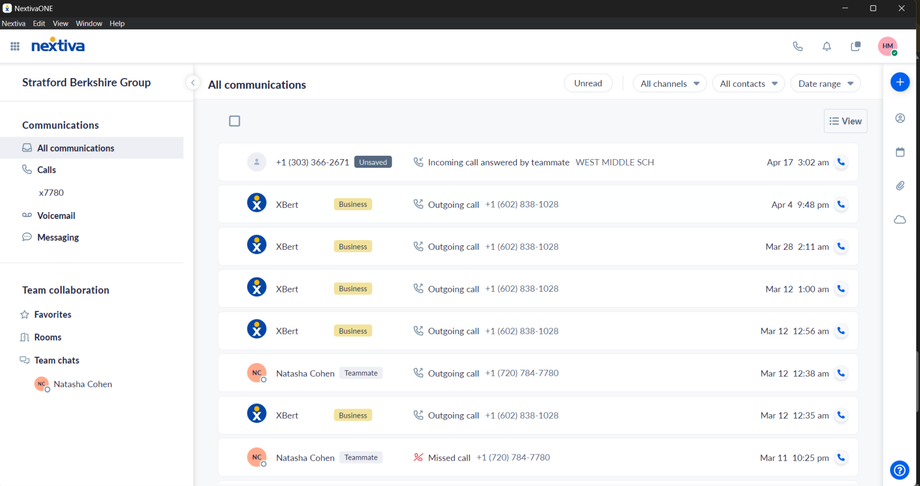This screenshot has height=486, width=920.
Task: Tick the select all communications checkbox
Action: [x=235, y=121]
